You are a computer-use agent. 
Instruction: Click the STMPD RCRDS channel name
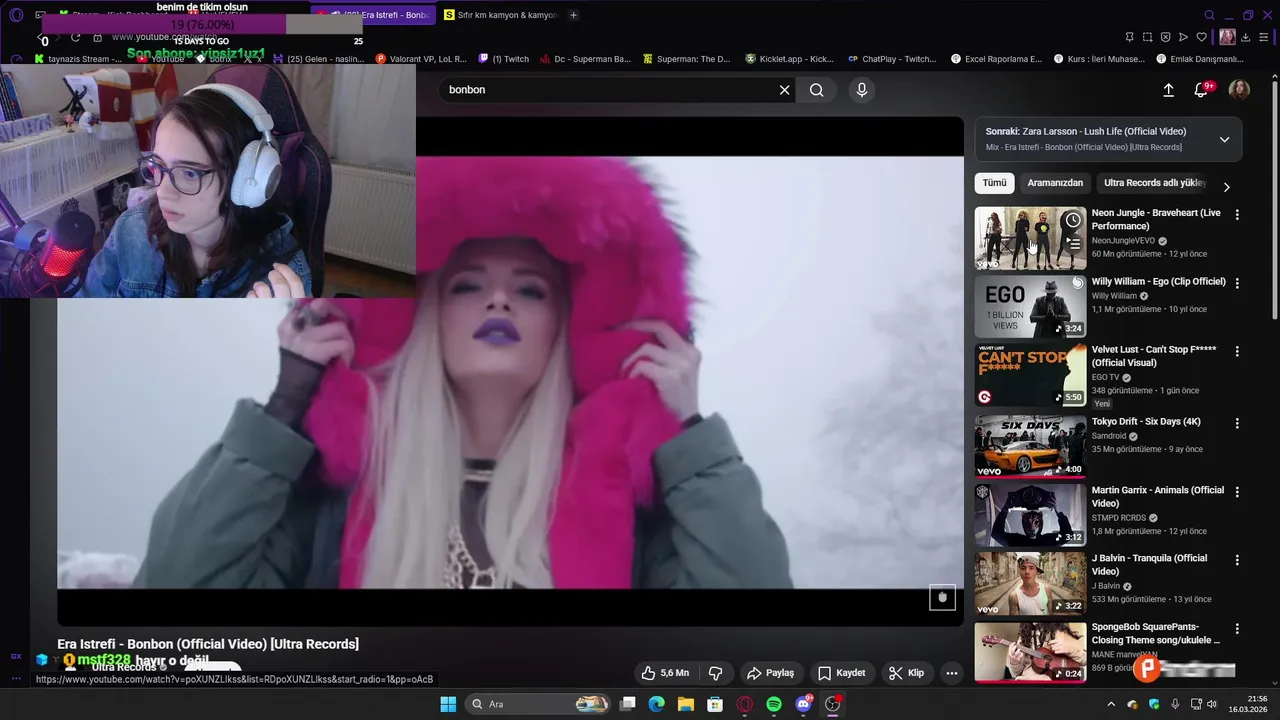click(1120, 518)
